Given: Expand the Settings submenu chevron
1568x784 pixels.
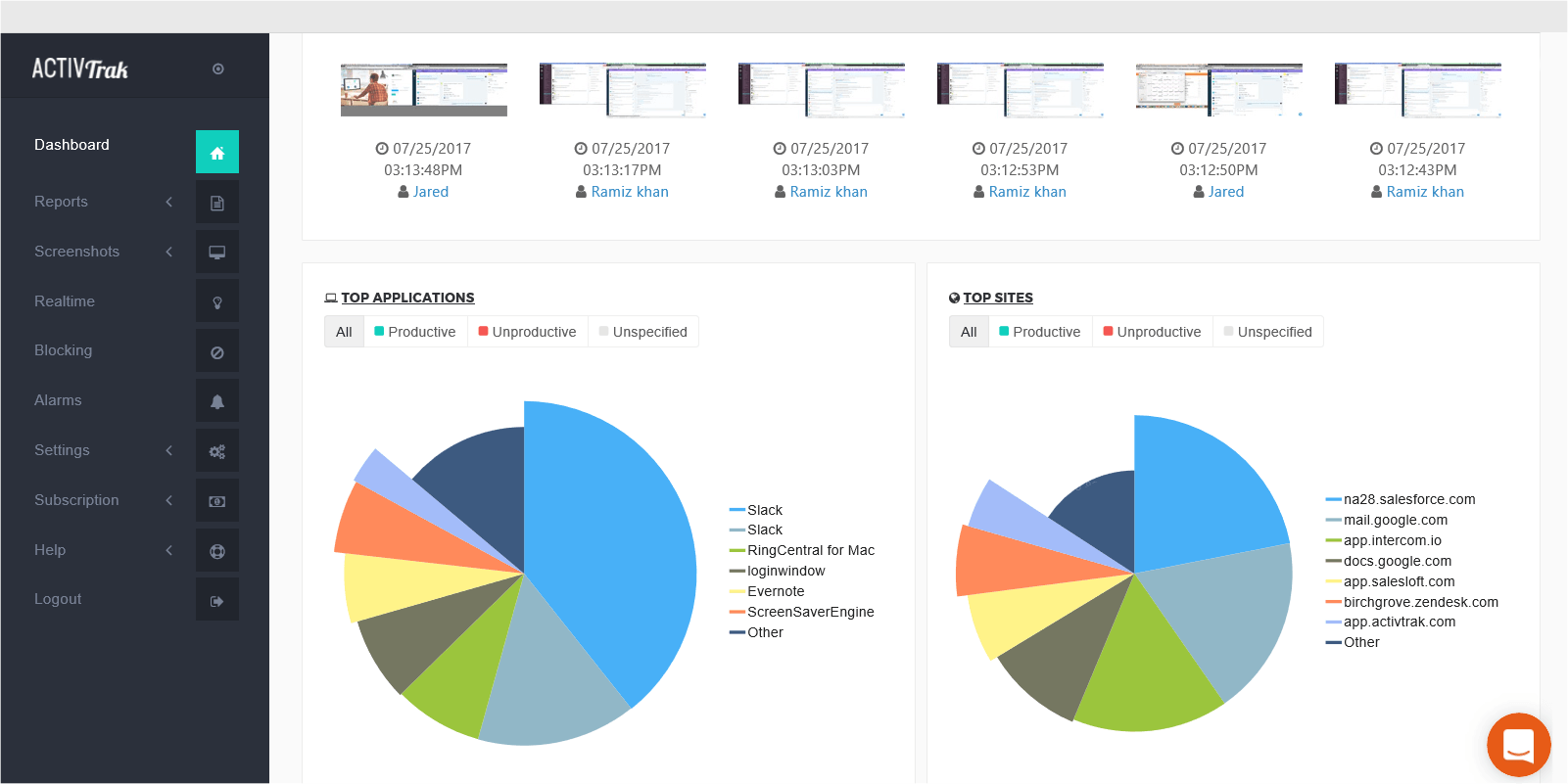Looking at the screenshot, I should click(168, 450).
